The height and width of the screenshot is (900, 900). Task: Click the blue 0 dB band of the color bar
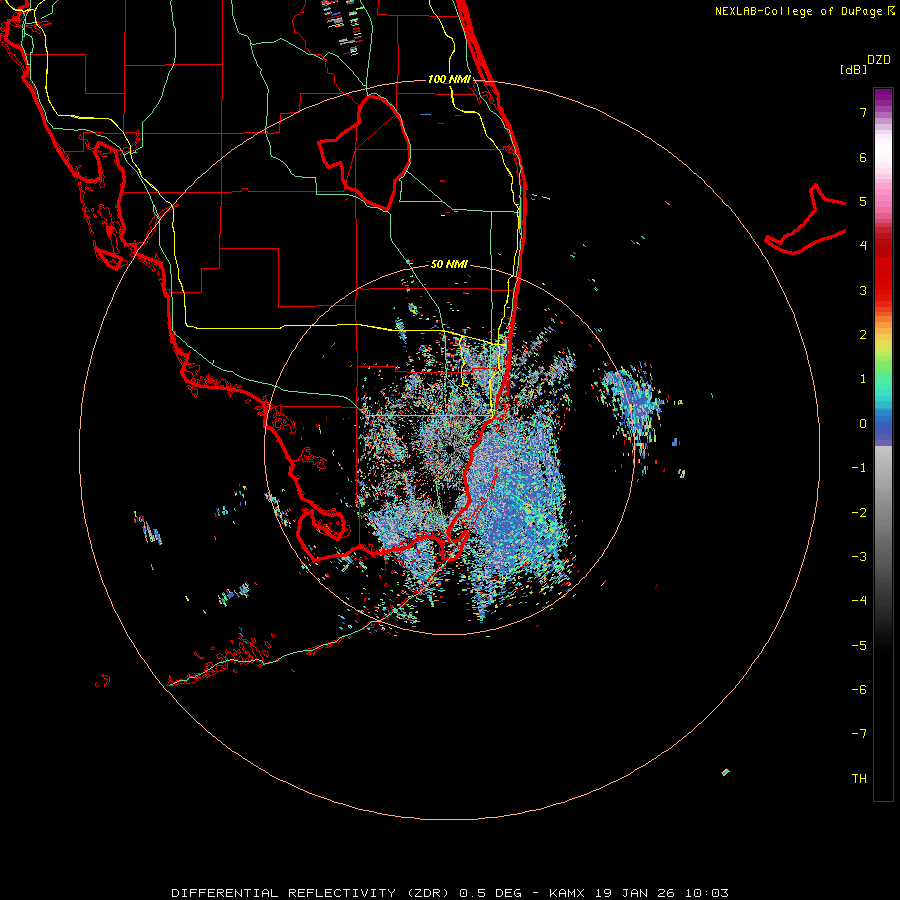(883, 426)
